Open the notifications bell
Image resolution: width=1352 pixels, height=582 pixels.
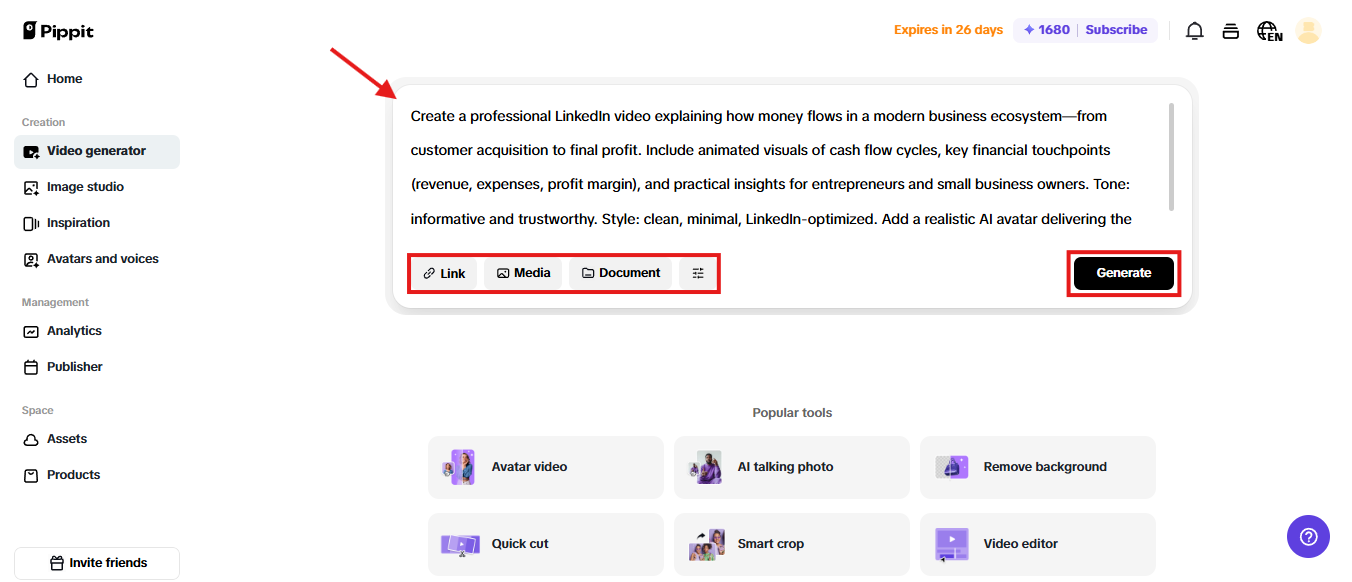point(1194,30)
